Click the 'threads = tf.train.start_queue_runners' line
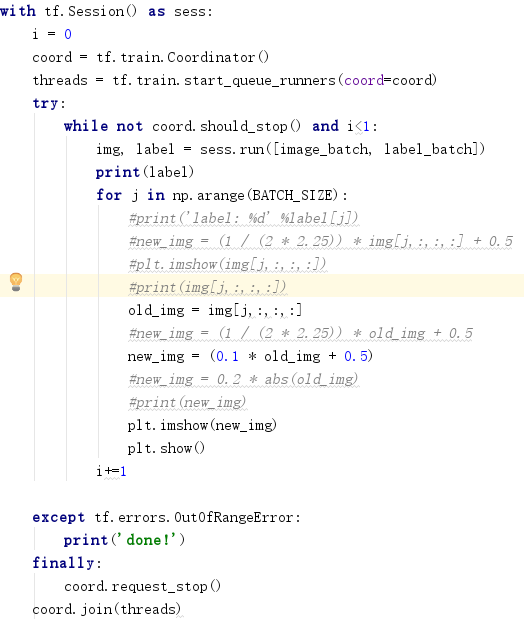 [x=235, y=81]
